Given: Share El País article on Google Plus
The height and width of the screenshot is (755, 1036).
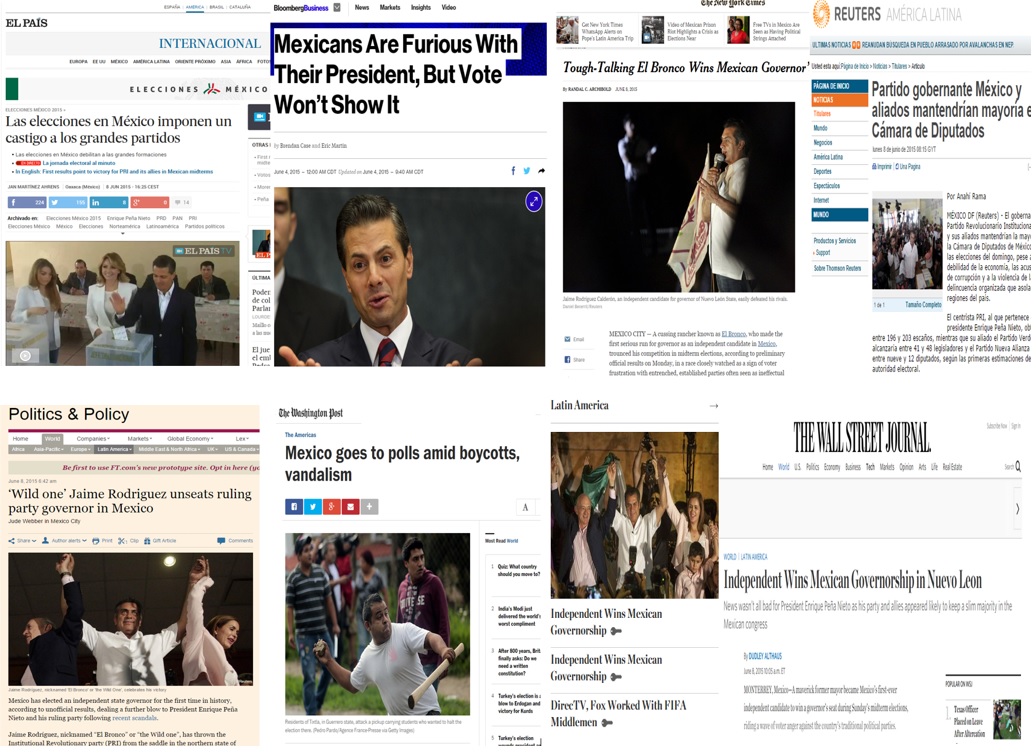Looking at the screenshot, I should click(150, 202).
